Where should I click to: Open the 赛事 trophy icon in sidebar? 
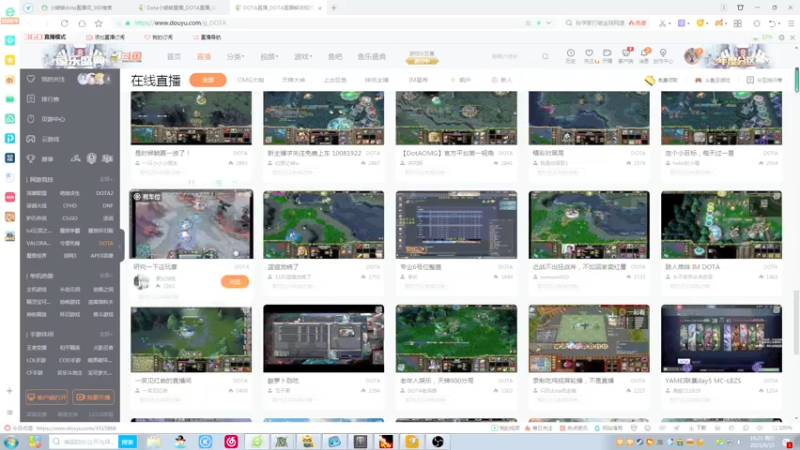coord(31,159)
